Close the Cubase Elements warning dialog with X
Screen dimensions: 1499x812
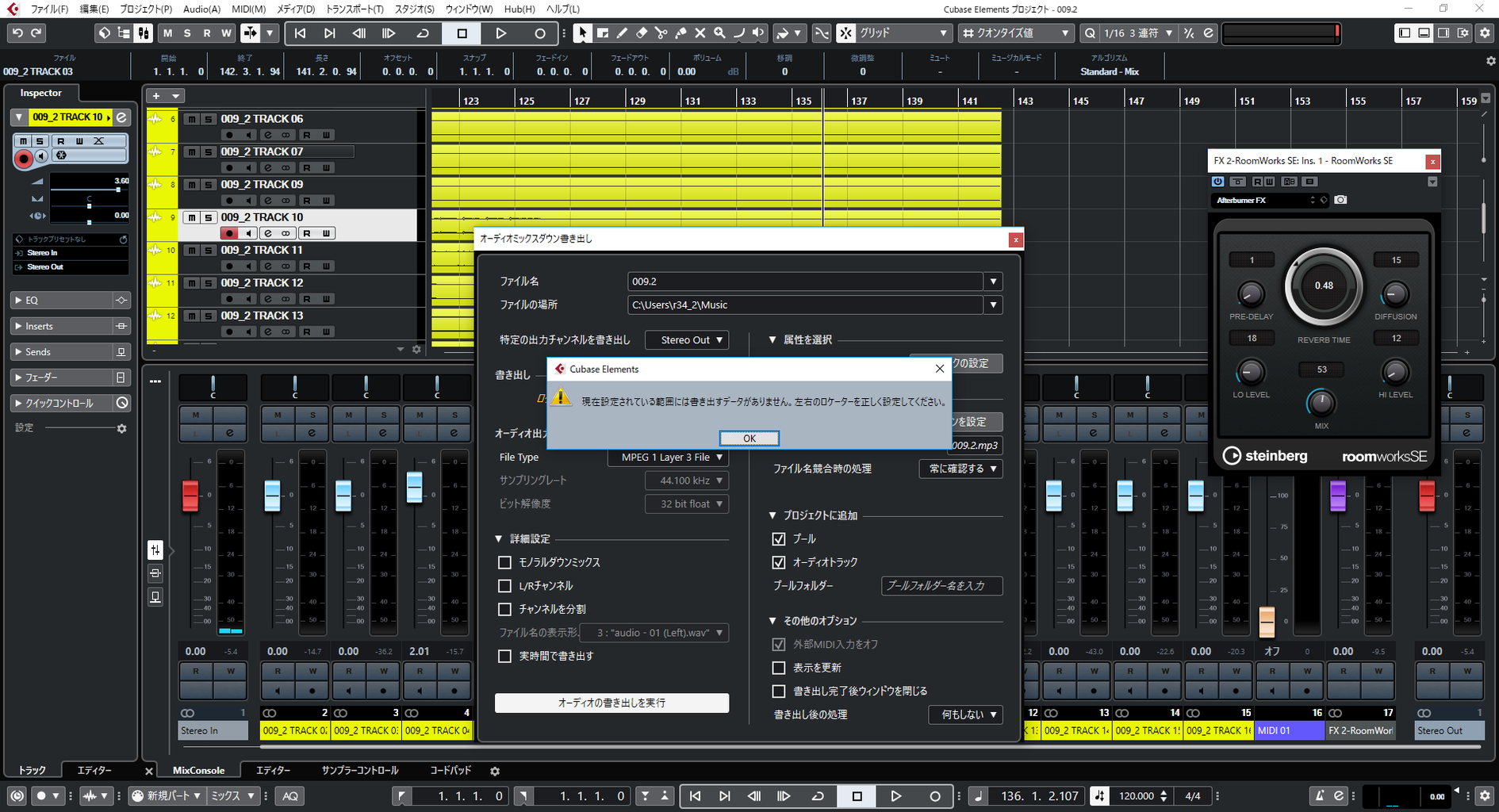click(940, 369)
